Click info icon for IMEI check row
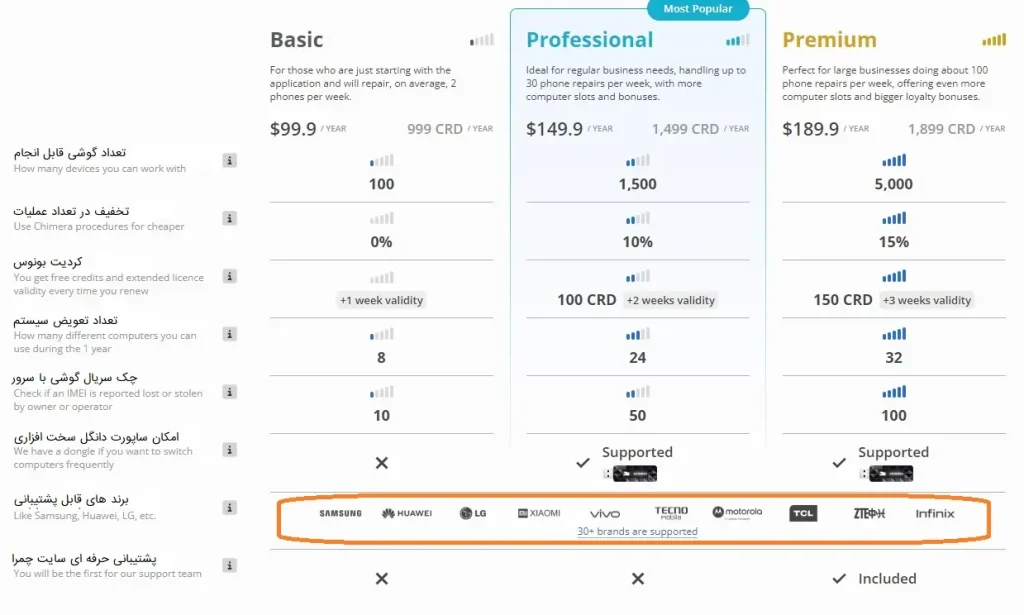The width and height of the screenshot is (1024, 615). tap(229, 392)
